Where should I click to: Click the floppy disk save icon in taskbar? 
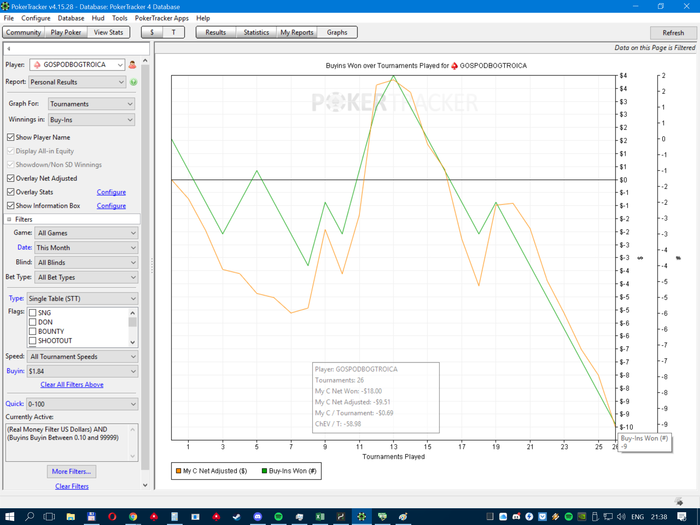(x=91, y=517)
